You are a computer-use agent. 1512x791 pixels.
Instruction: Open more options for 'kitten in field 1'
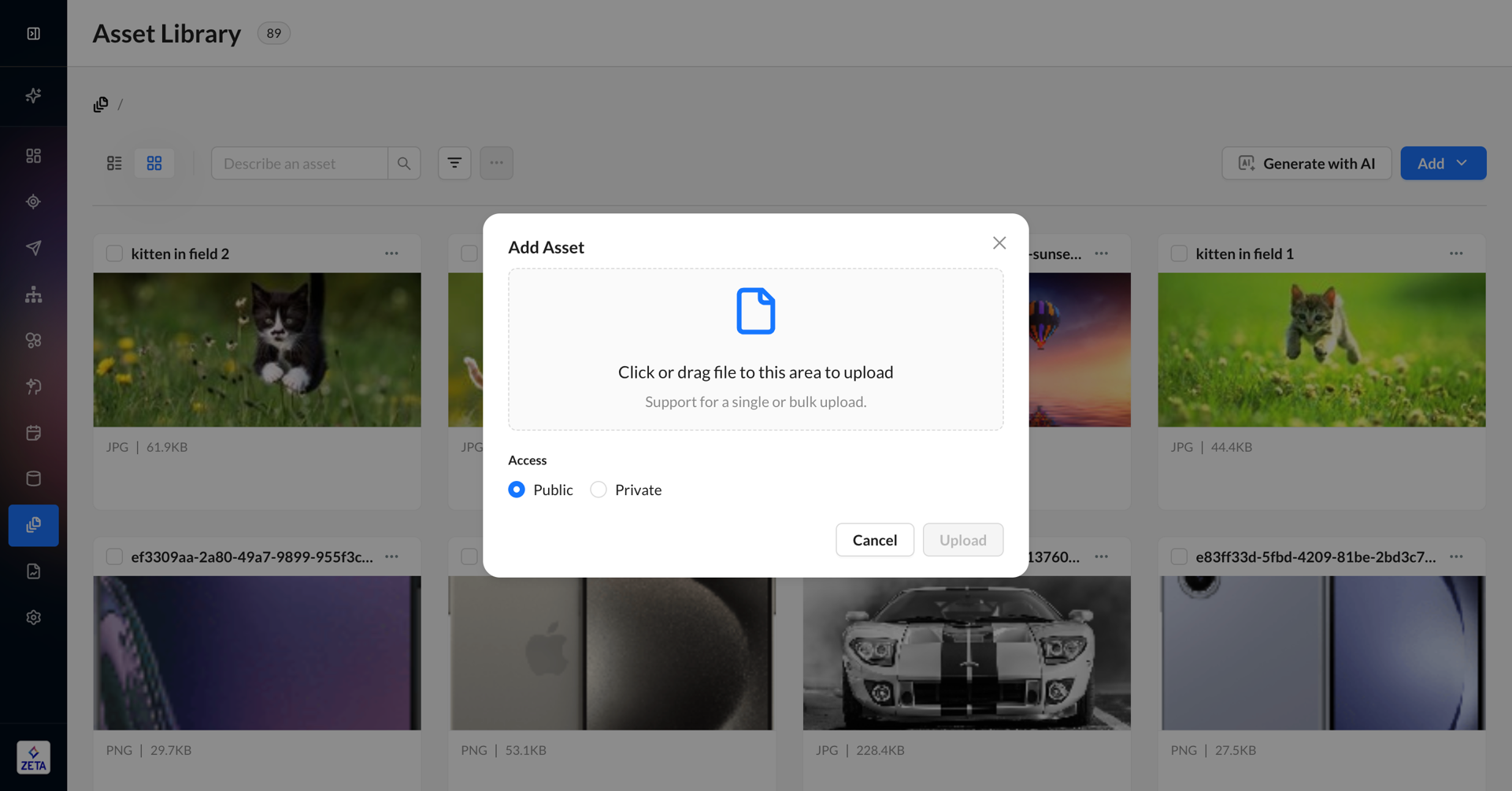click(1456, 253)
